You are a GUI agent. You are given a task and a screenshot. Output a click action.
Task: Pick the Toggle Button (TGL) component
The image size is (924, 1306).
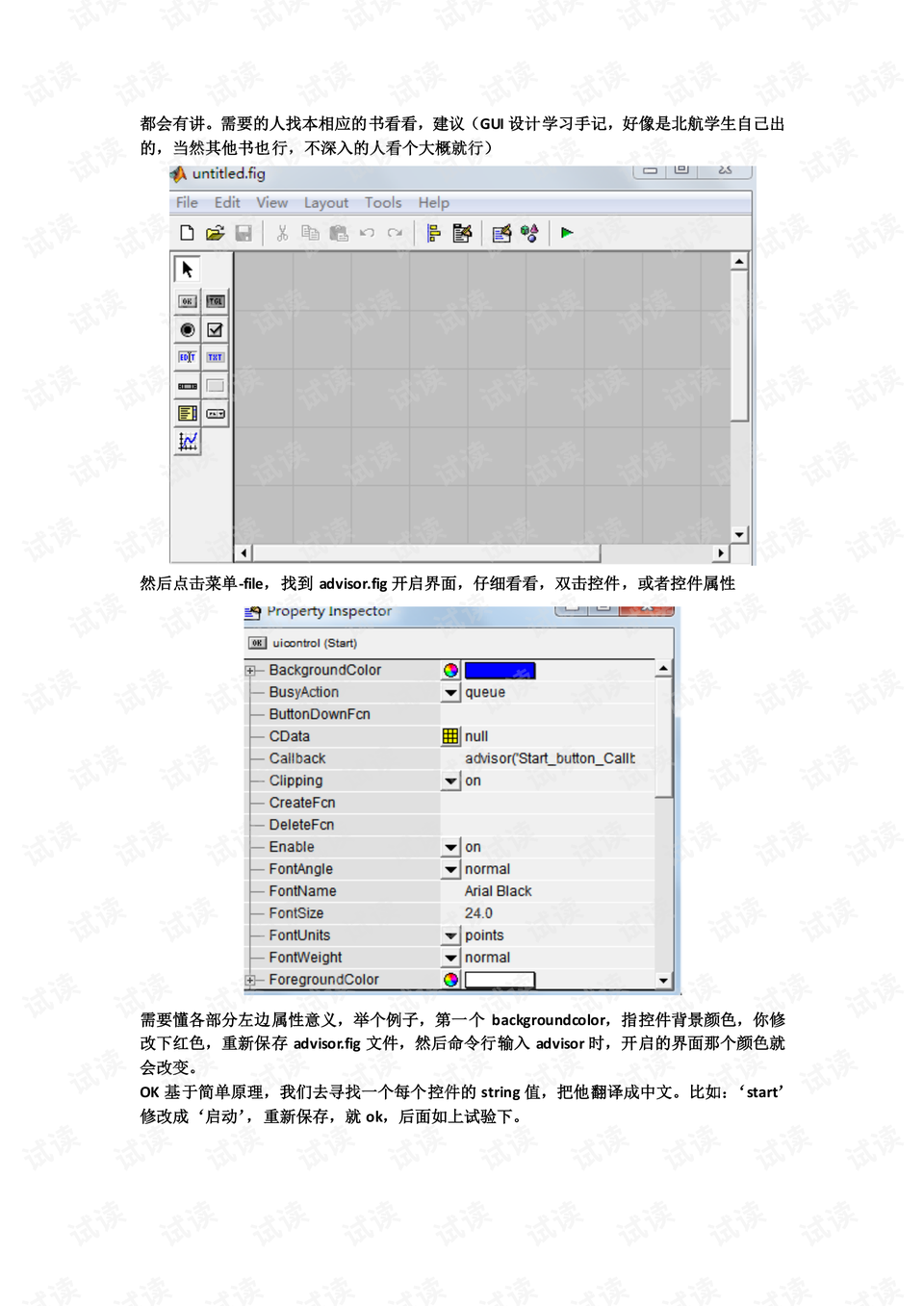[215, 301]
